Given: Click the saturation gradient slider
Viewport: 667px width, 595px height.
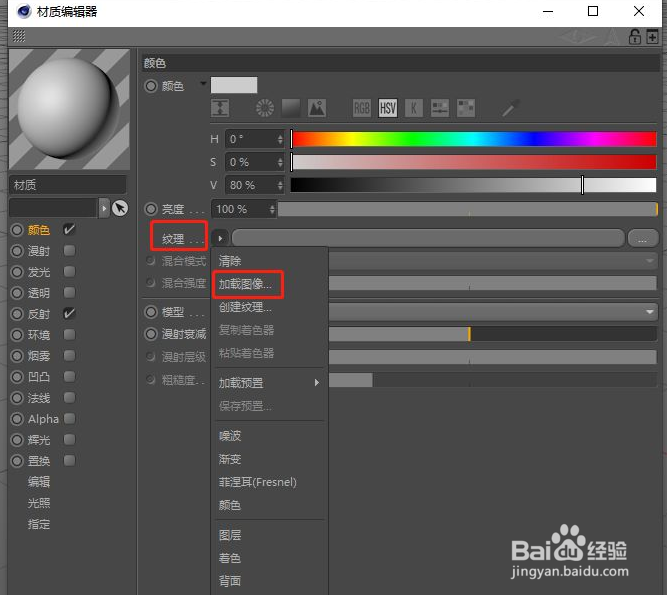Looking at the screenshot, I should (474, 162).
